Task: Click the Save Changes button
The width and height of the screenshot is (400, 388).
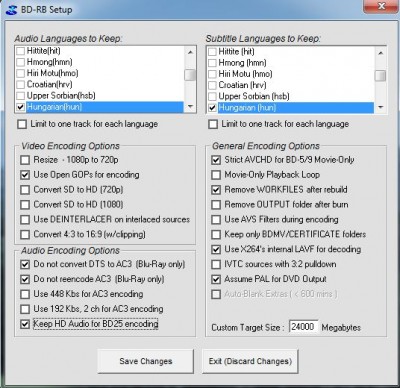Action: [x=146, y=361]
